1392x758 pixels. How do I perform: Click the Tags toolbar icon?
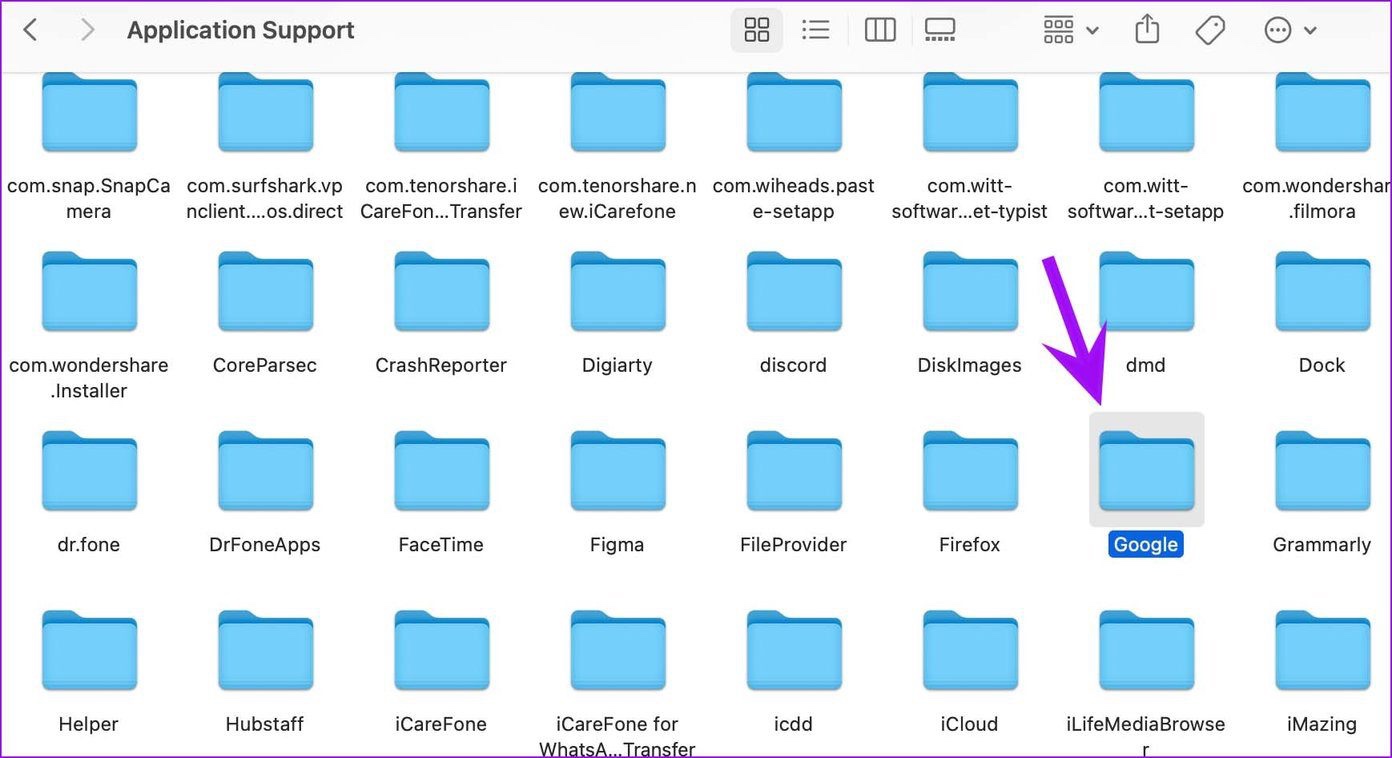(x=1210, y=30)
